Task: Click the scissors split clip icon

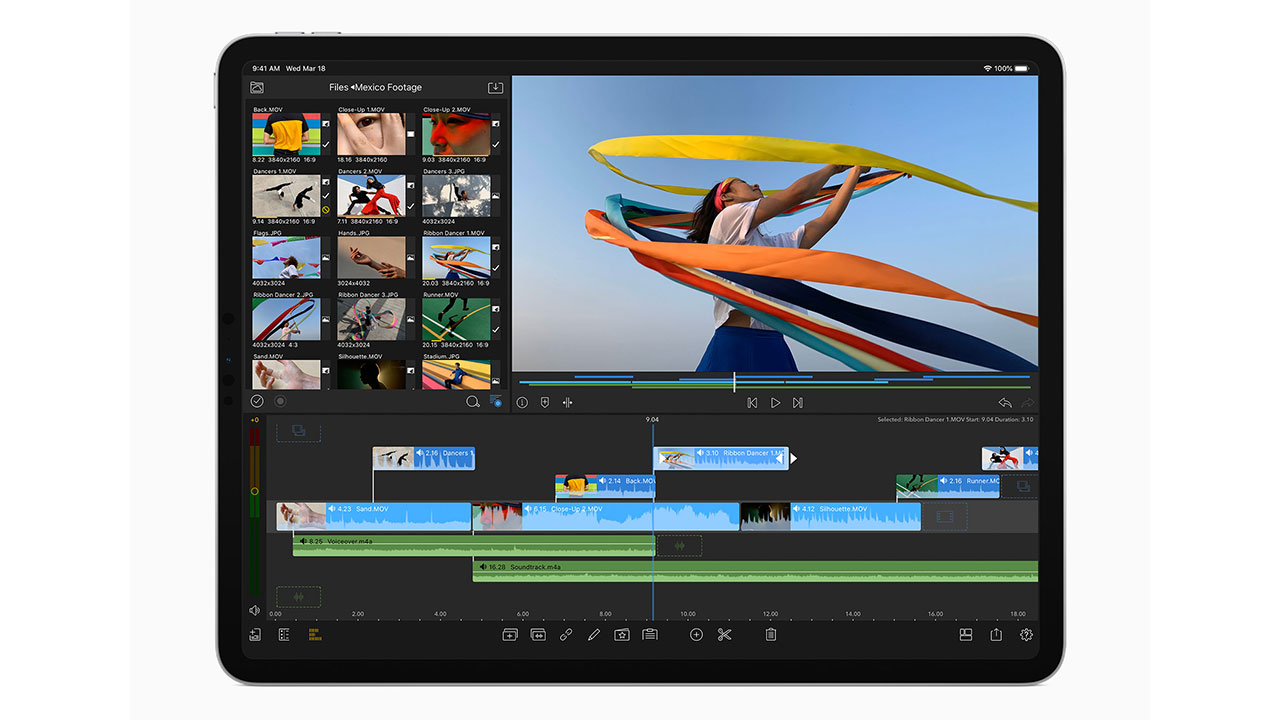Action: pyautogui.click(x=724, y=634)
